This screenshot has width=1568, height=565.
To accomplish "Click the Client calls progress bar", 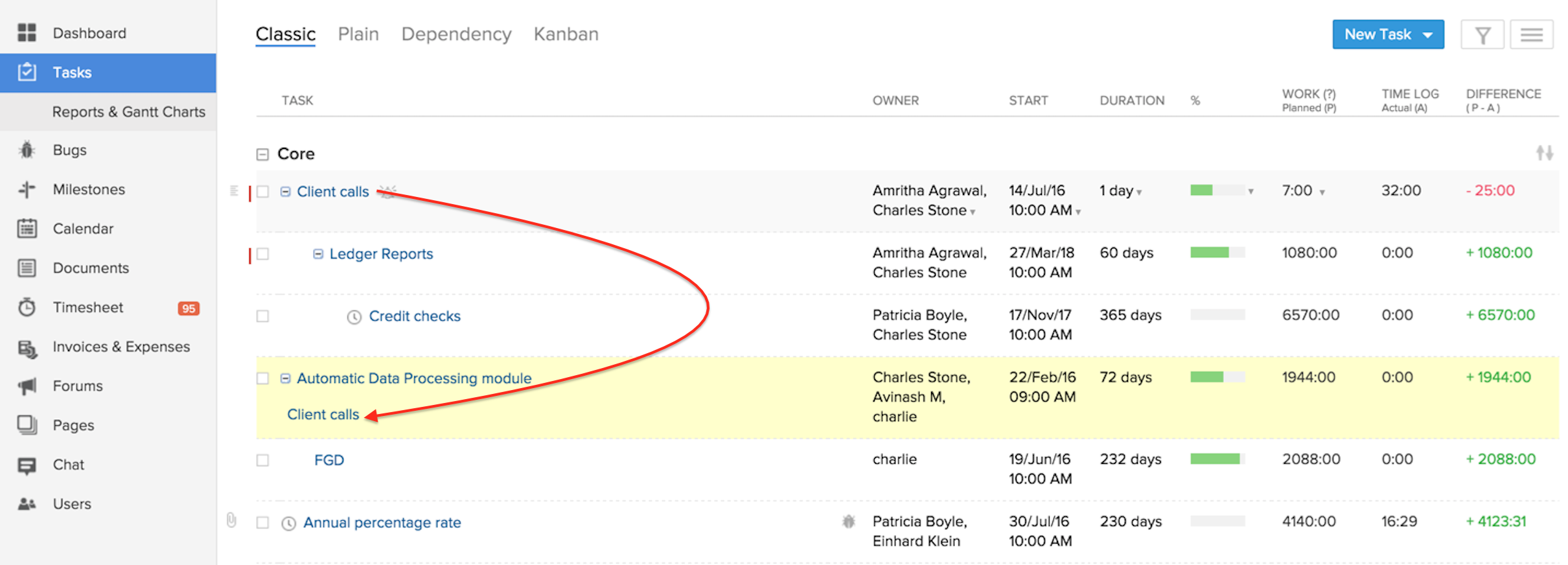I will 1217,190.
